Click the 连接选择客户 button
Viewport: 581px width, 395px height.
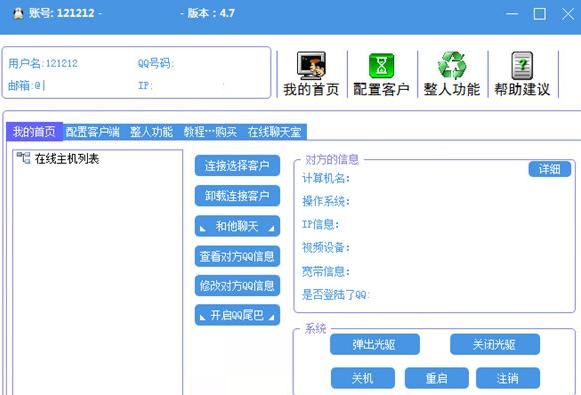pos(237,165)
